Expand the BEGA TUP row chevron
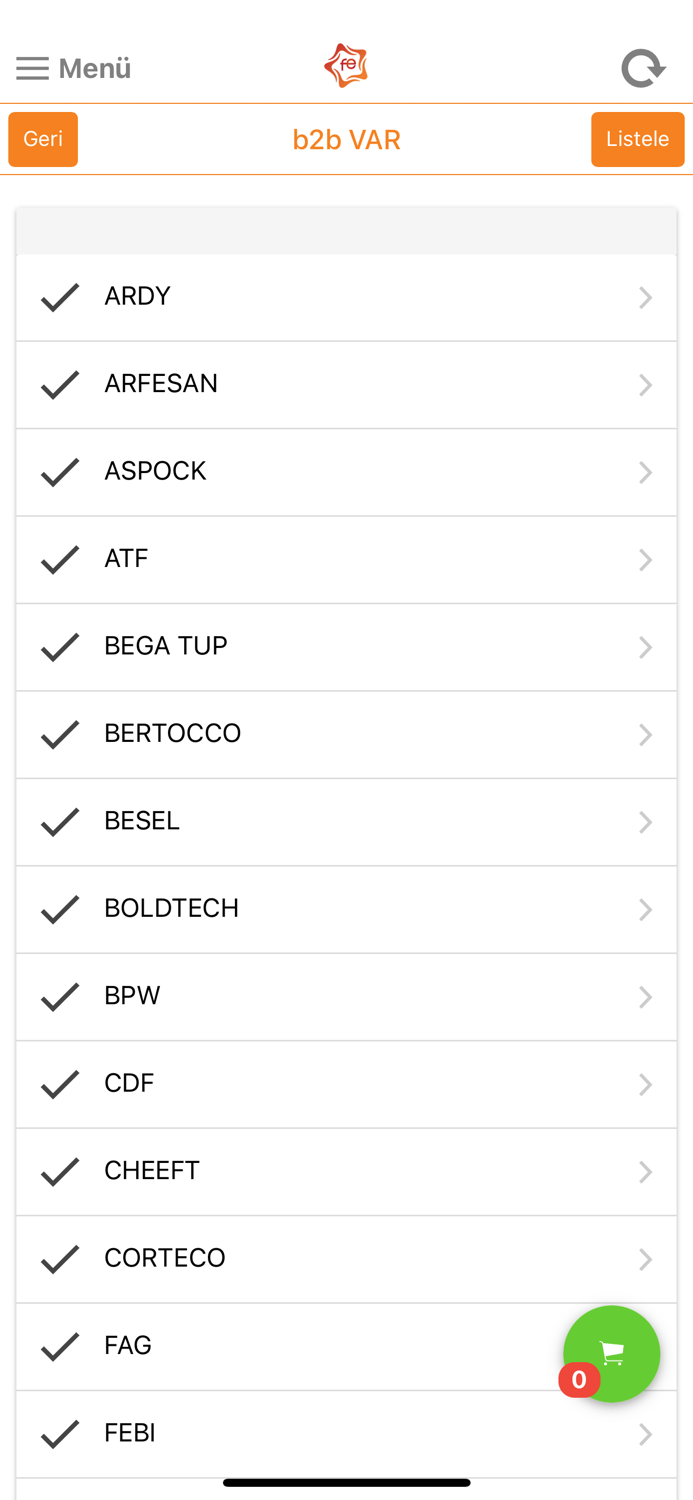Image resolution: width=693 pixels, height=1500 pixels. (x=645, y=647)
